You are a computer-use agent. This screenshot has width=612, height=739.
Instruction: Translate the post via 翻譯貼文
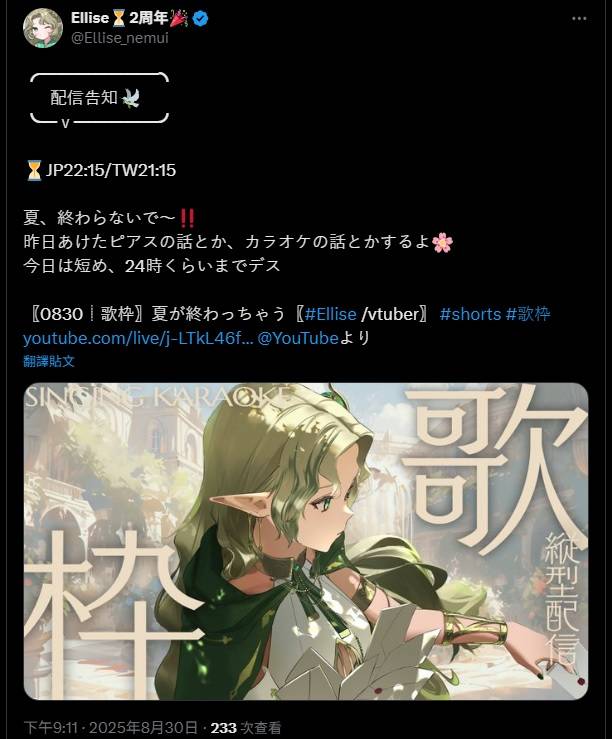click(49, 361)
